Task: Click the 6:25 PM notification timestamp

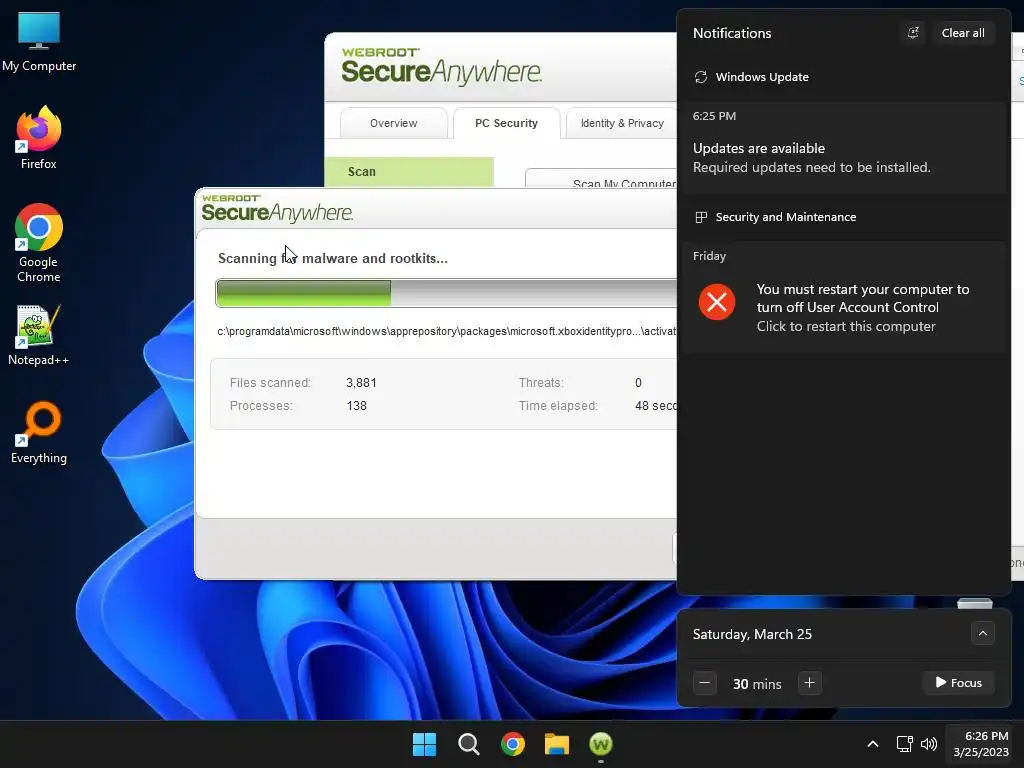Action: (714, 116)
